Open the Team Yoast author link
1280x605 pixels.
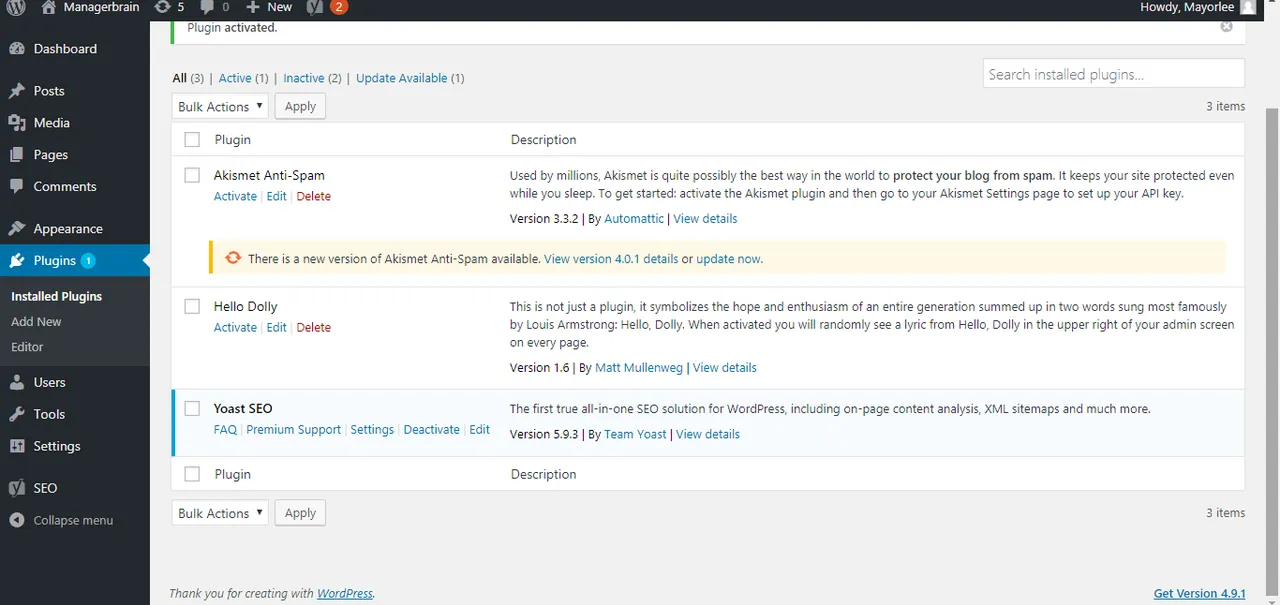pos(635,434)
